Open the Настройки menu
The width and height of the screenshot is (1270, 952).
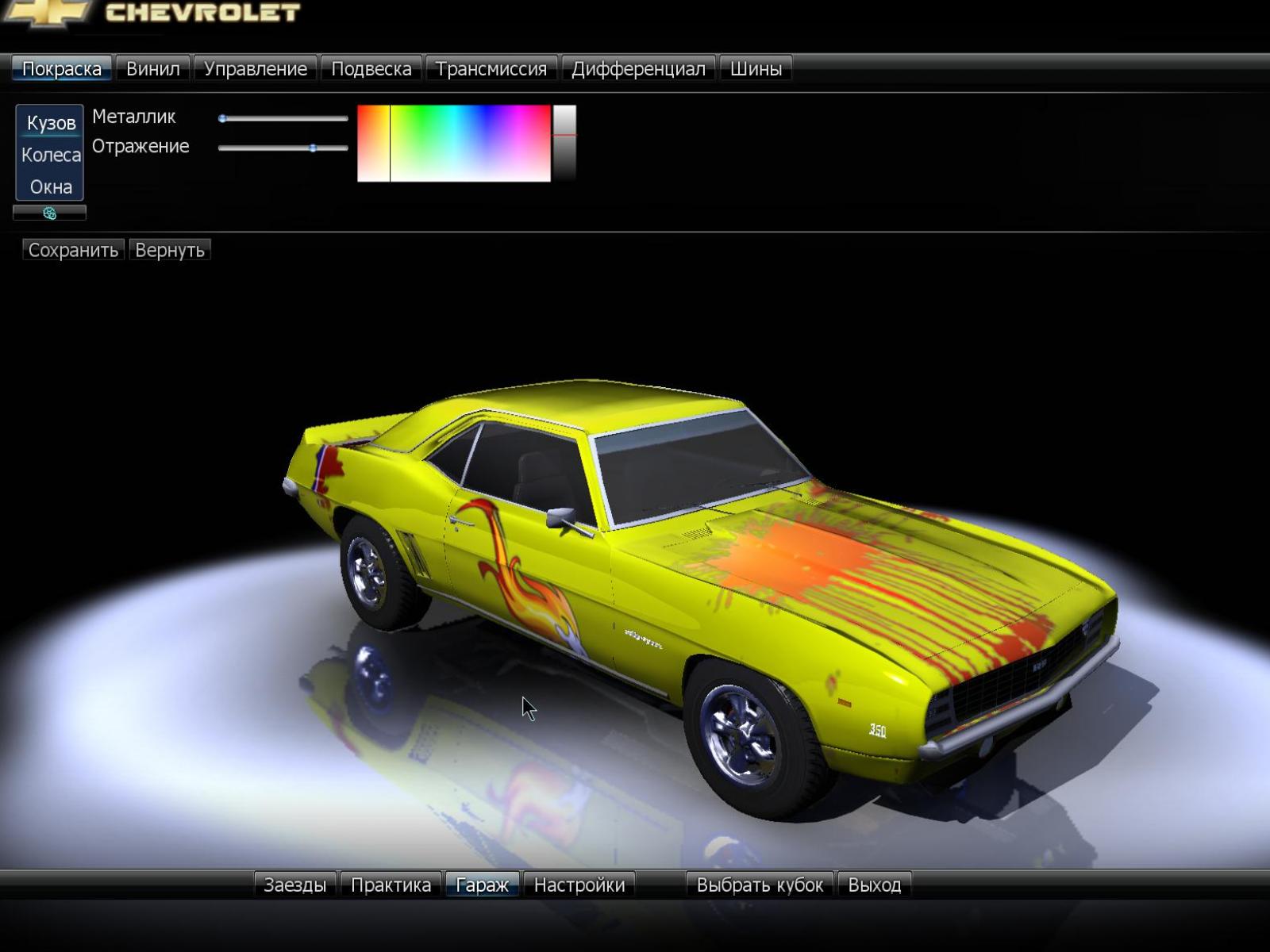coord(579,885)
